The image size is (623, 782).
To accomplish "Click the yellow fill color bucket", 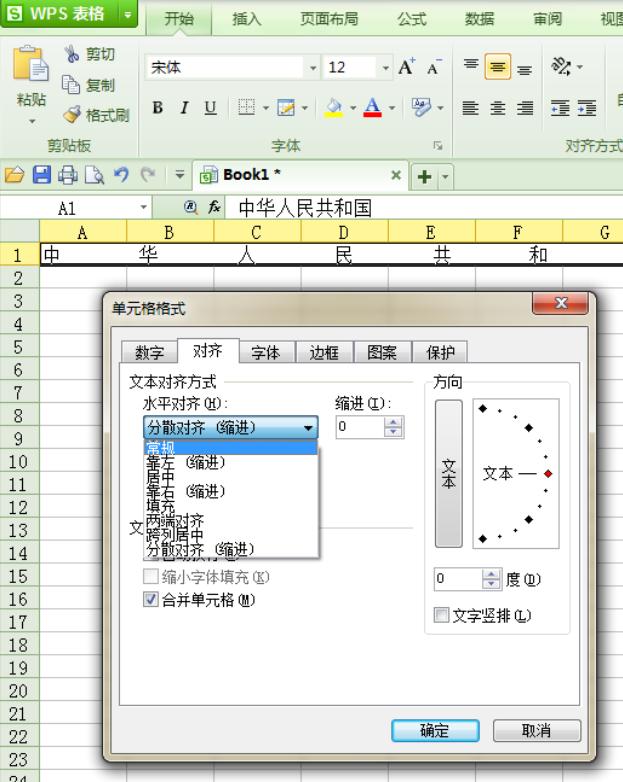I will (334, 108).
